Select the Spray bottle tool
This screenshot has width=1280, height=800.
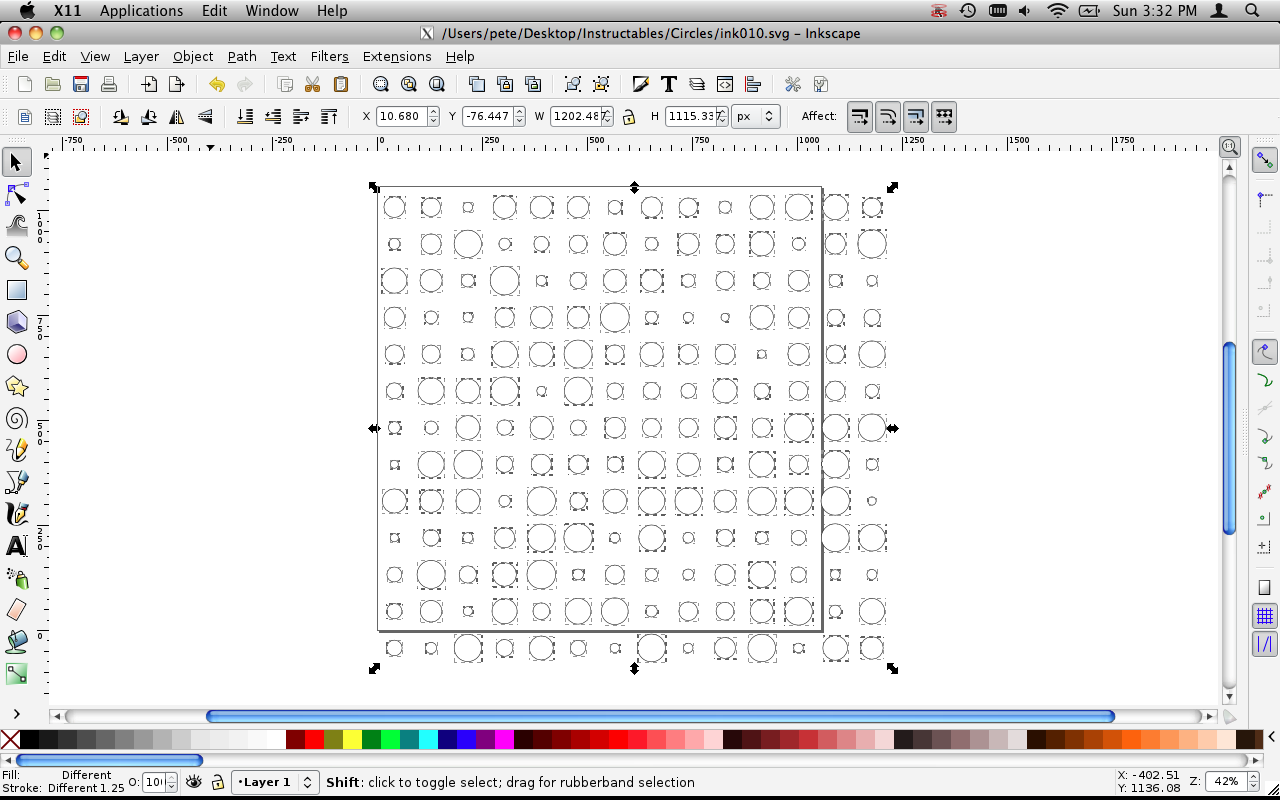tap(16, 578)
